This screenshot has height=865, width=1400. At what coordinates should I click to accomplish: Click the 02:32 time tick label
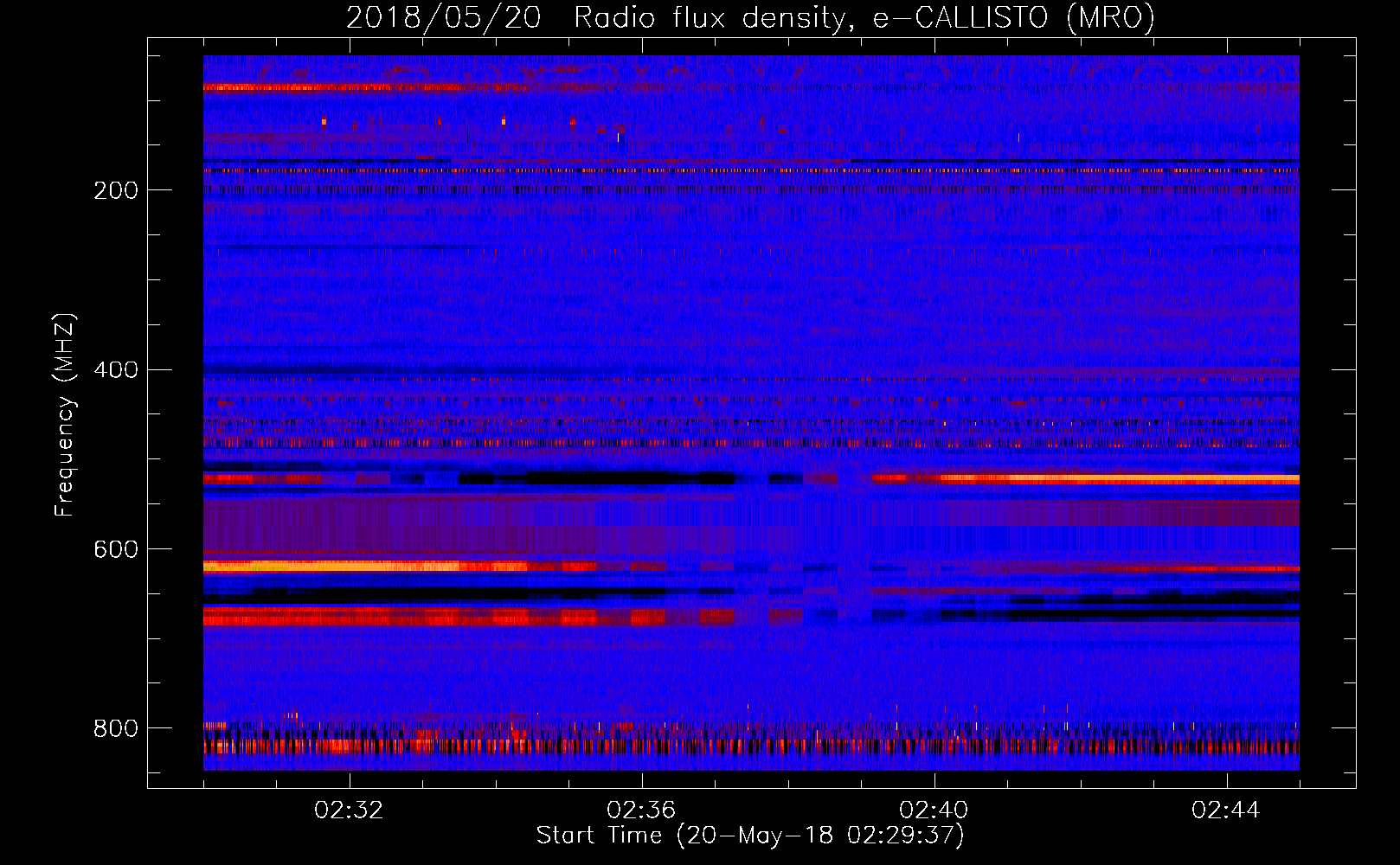(349, 811)
